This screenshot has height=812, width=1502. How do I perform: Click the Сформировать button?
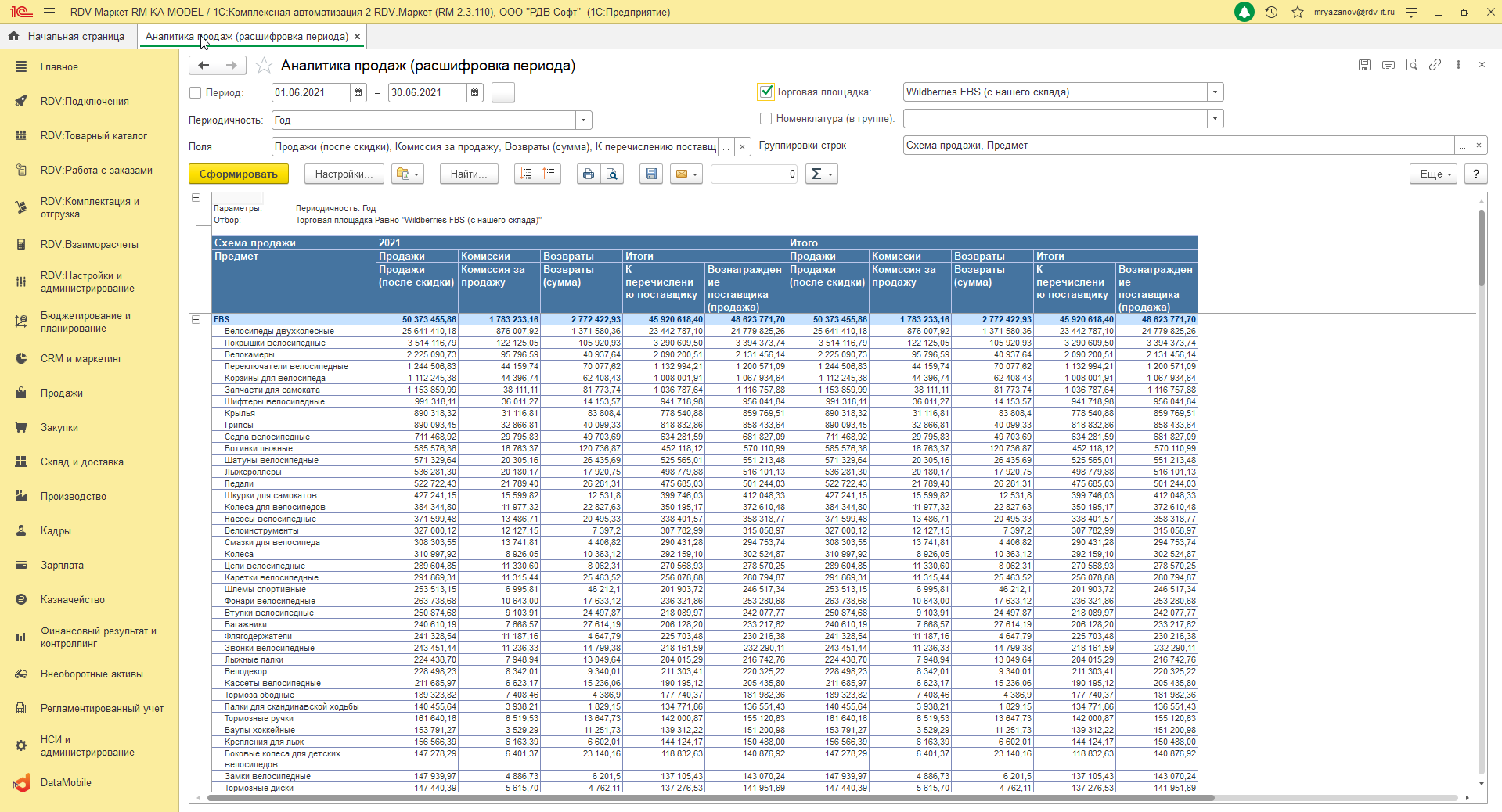click(238, 174)
